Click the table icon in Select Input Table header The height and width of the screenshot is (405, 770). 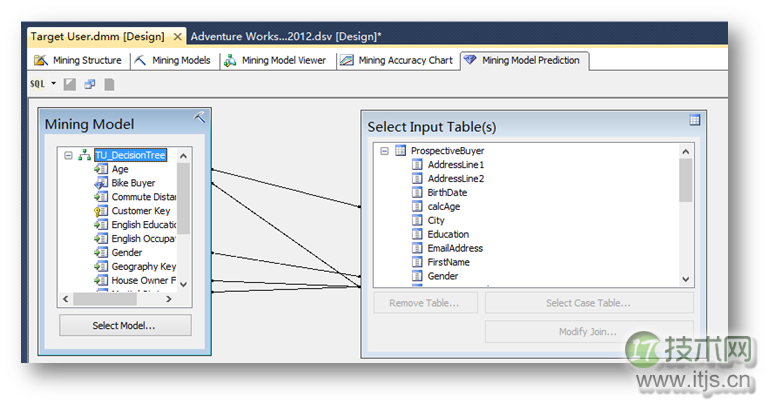(694, 120)
